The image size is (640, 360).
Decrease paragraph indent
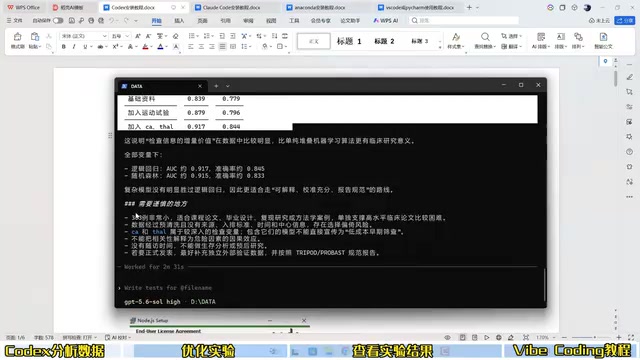point(222,36)
